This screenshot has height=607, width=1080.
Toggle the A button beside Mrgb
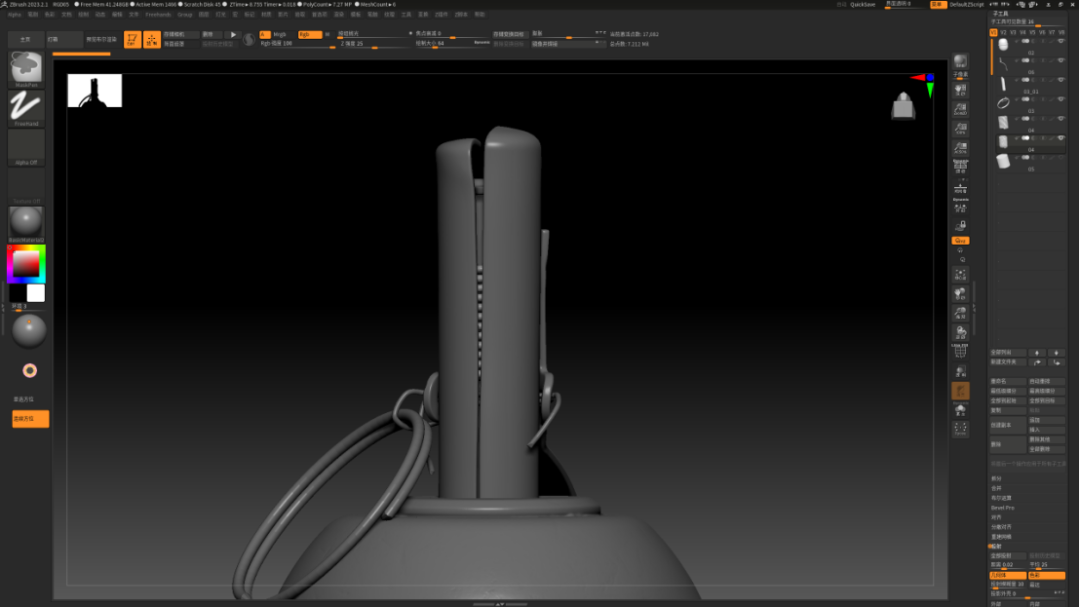pyautogui.click(x=264, y=34)
